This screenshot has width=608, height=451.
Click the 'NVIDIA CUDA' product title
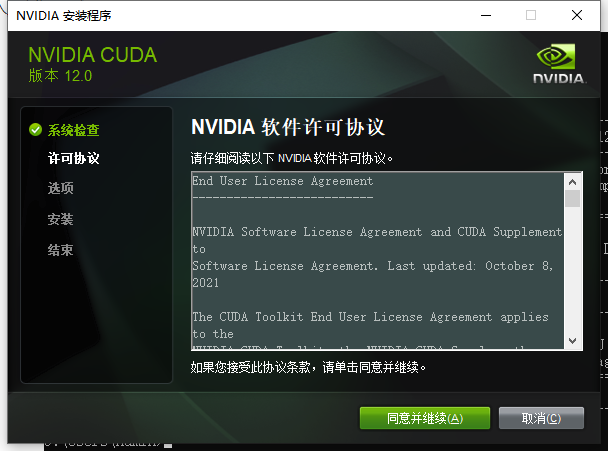click(93, 55)
